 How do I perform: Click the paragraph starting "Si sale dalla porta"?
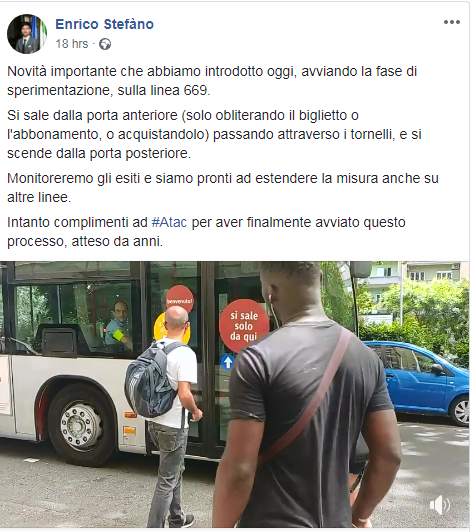214,134
